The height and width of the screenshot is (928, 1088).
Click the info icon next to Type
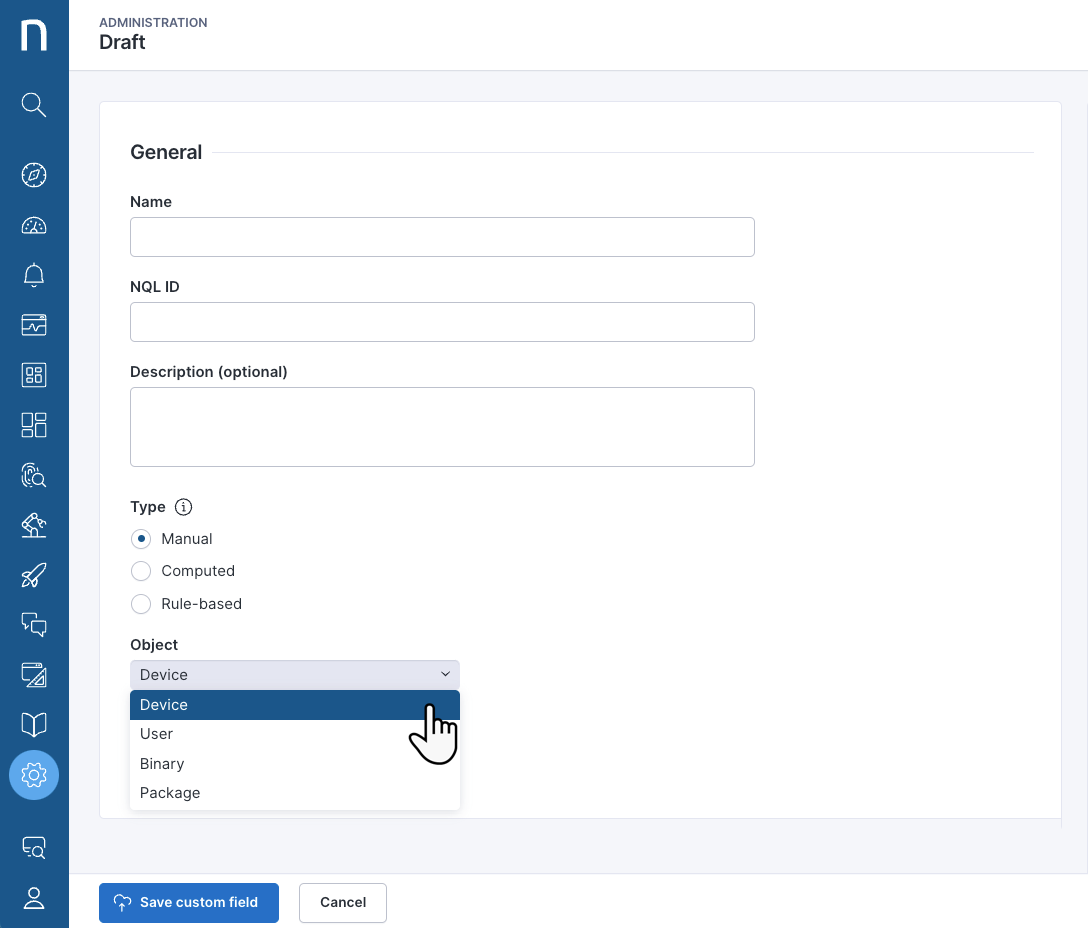[x=183, y=507]
